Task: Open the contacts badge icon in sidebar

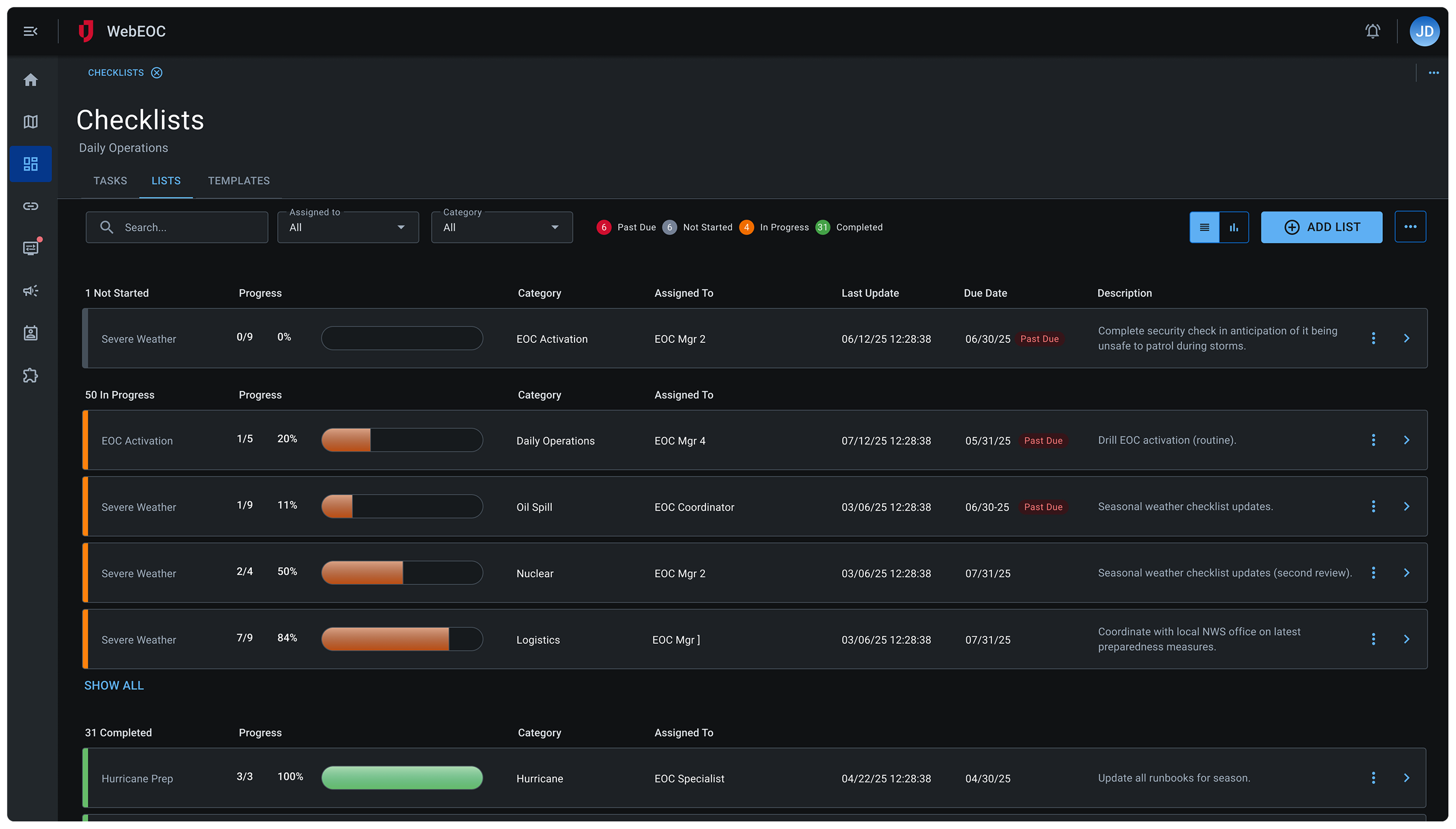Action: click(x=30, y=332)
